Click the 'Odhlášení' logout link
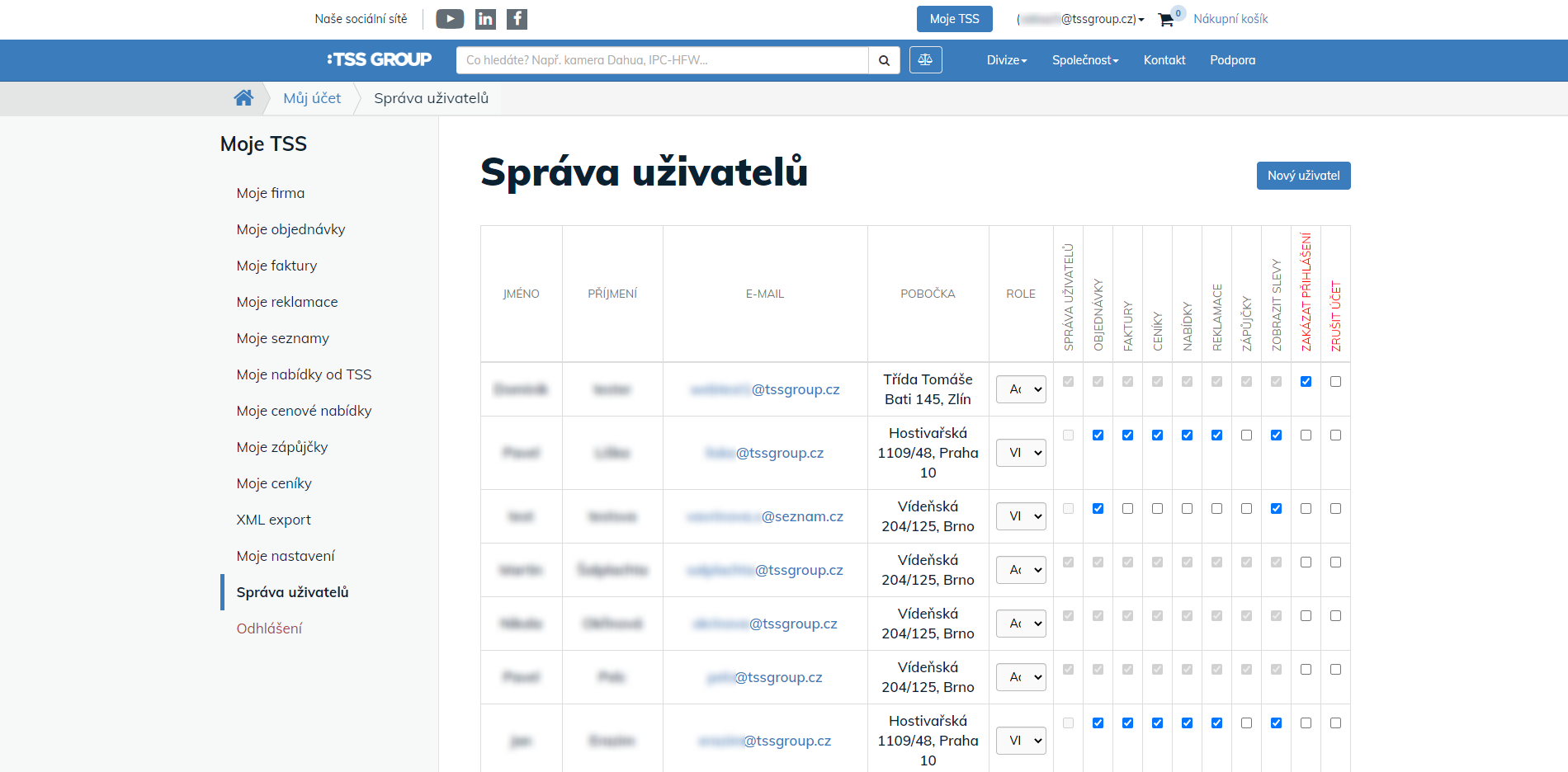This screenshot has height=772, width=1568. pos(269,628)
